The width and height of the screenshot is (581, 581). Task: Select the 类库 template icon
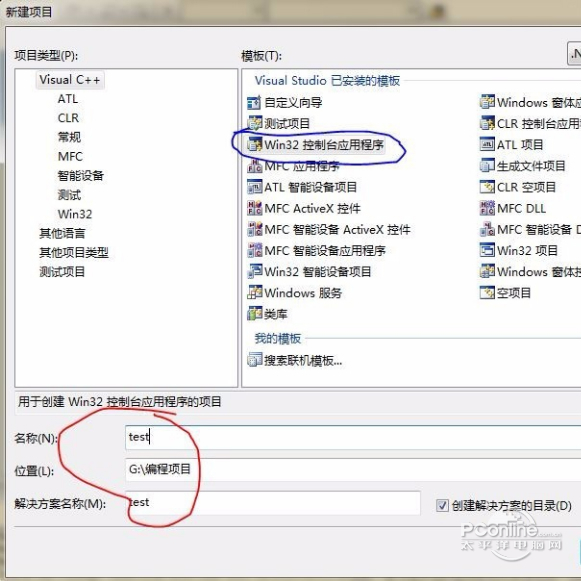[x=254, y=314]
